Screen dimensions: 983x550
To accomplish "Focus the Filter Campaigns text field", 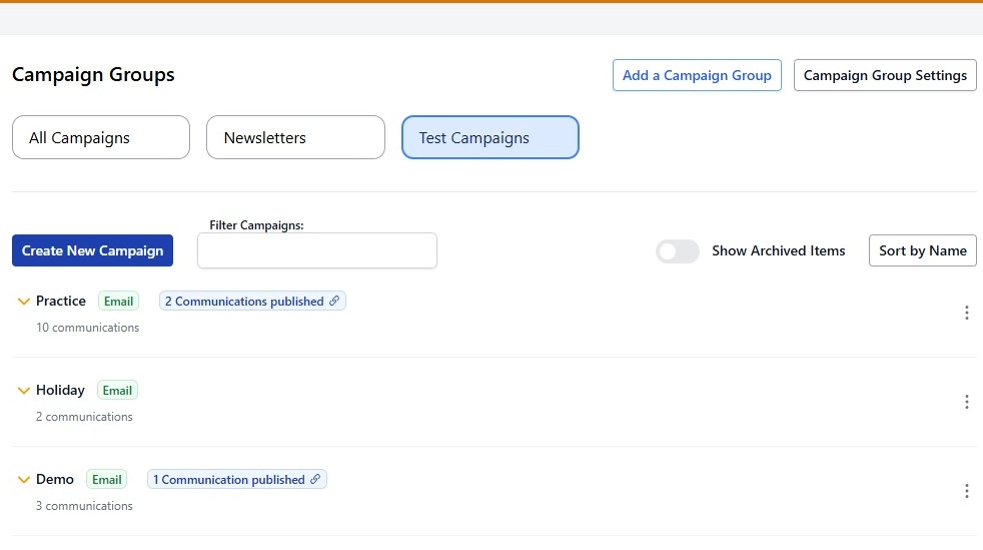I will 317,251.
